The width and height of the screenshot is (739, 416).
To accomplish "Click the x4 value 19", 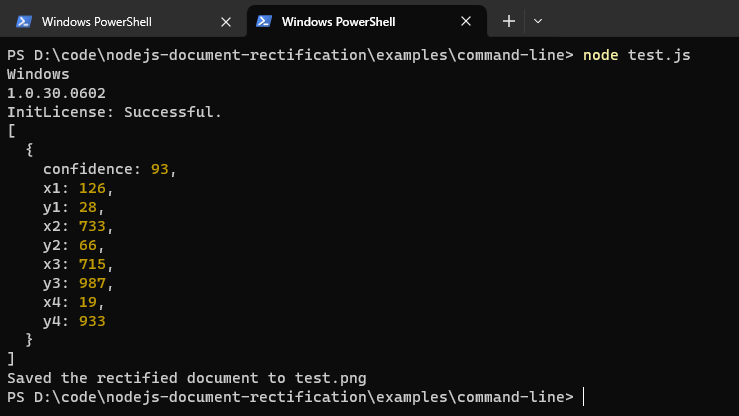I will tap(88, 302).
